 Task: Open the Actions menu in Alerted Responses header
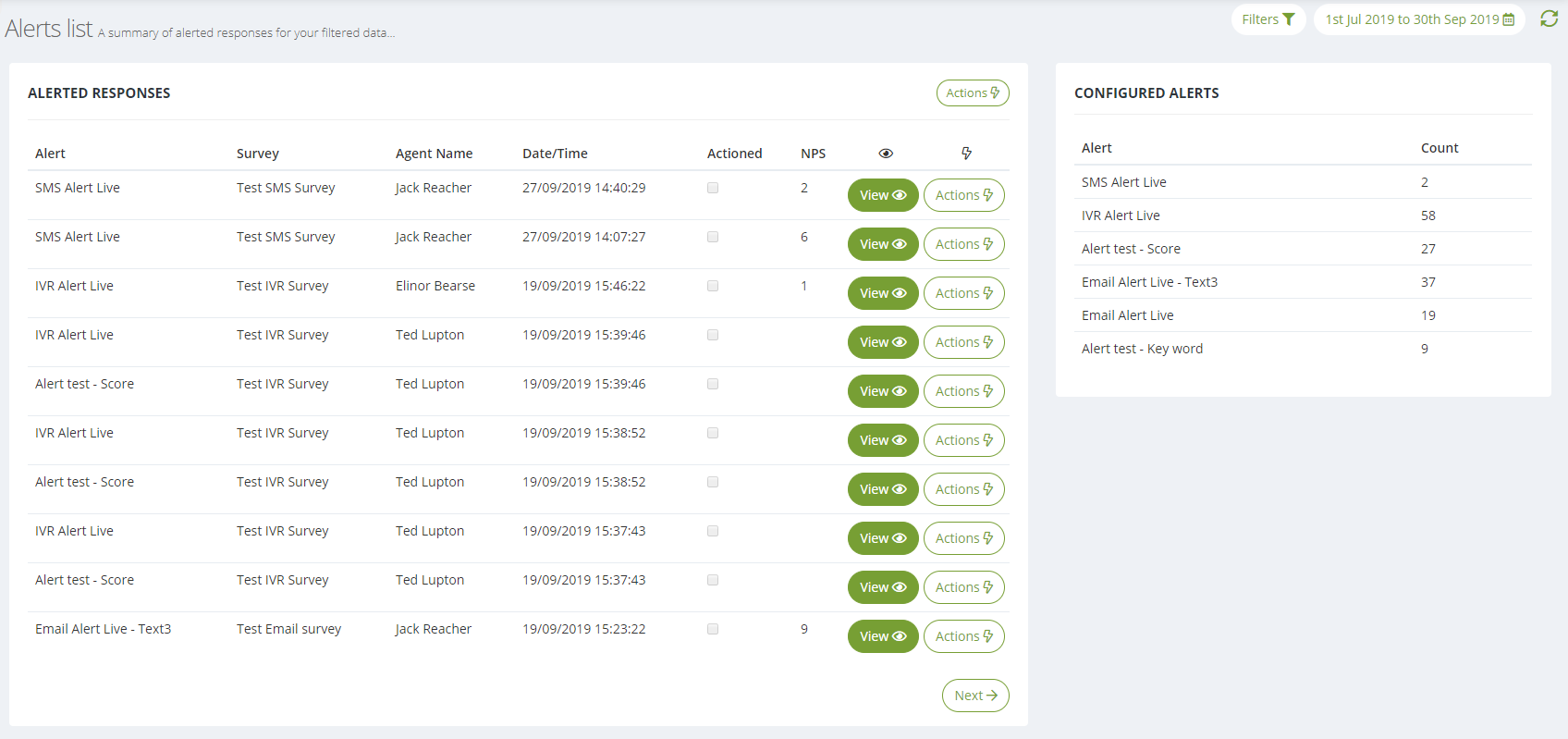973,92
